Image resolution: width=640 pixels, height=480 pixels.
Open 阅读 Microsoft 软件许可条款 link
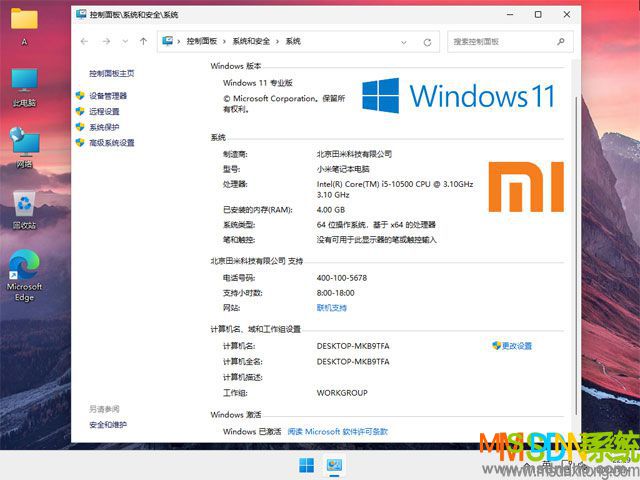(338, 431)
